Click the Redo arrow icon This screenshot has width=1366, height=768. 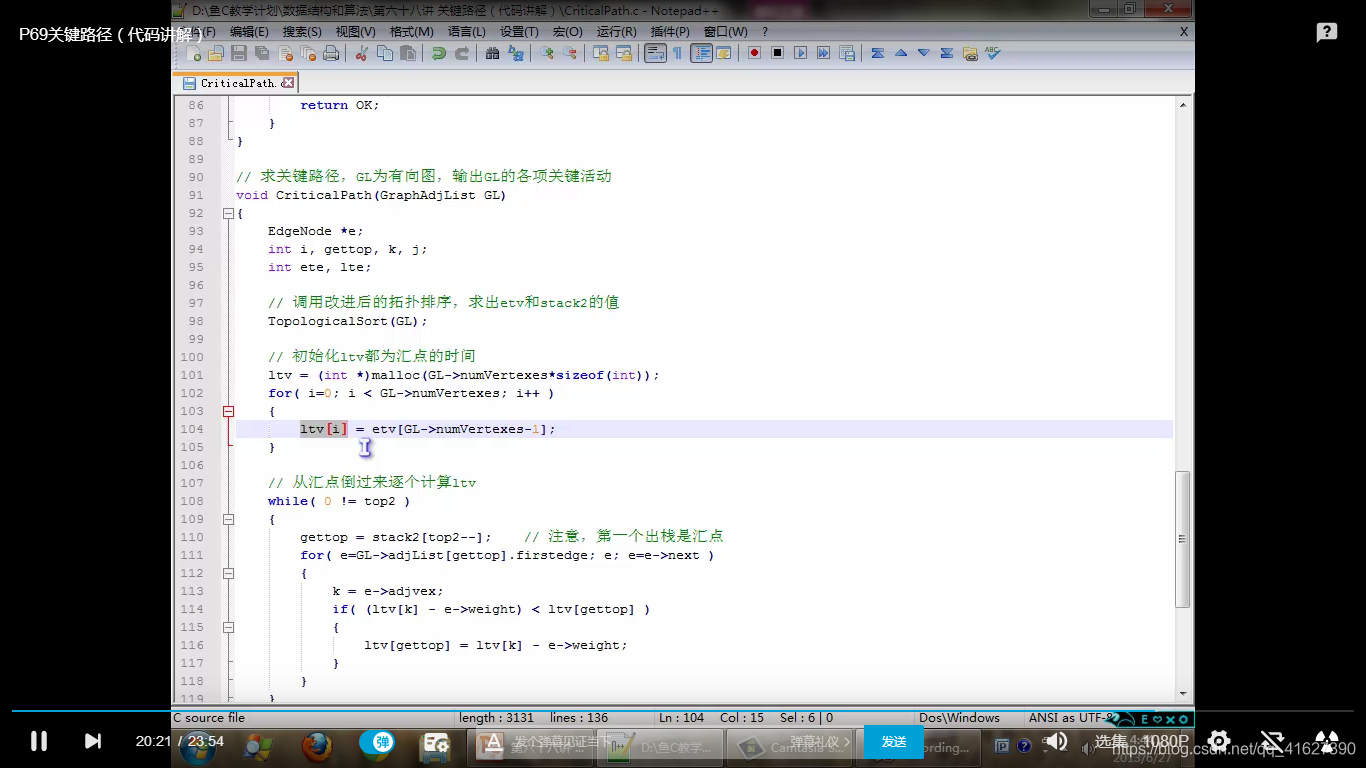pyautogui.click(x=461, y=53)
